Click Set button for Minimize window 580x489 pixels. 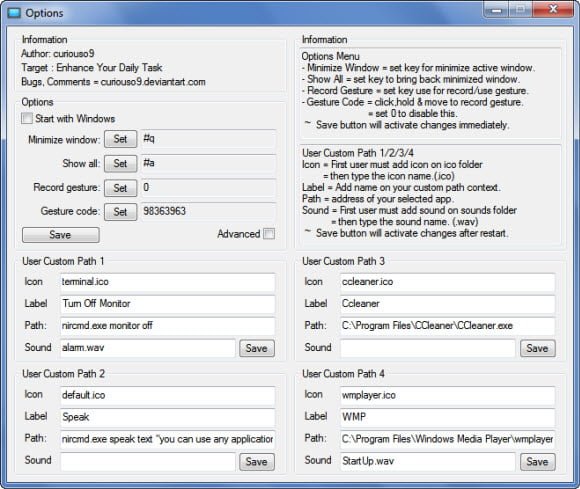121,139
